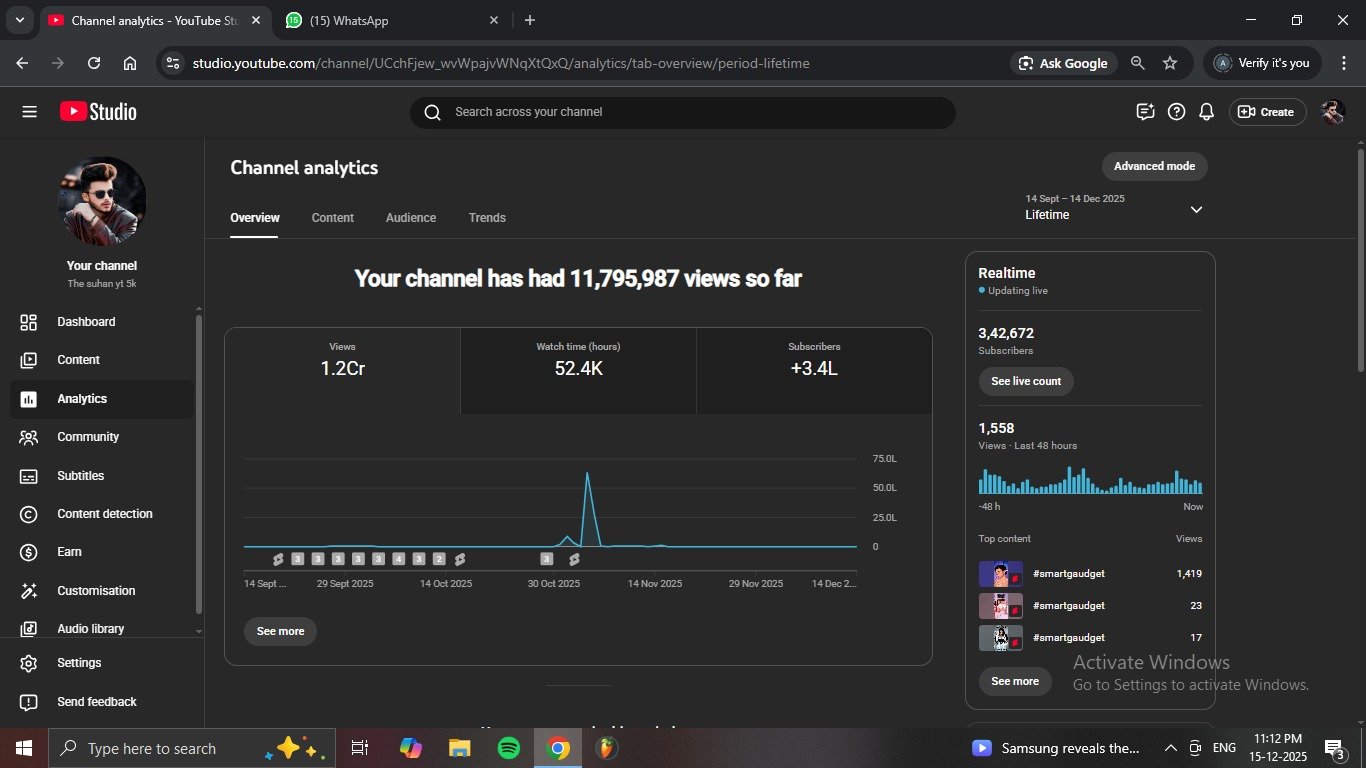Open the first #smartgaudget video thumbnail
Screen dimensions: 1366x768
click(1000, 574)
